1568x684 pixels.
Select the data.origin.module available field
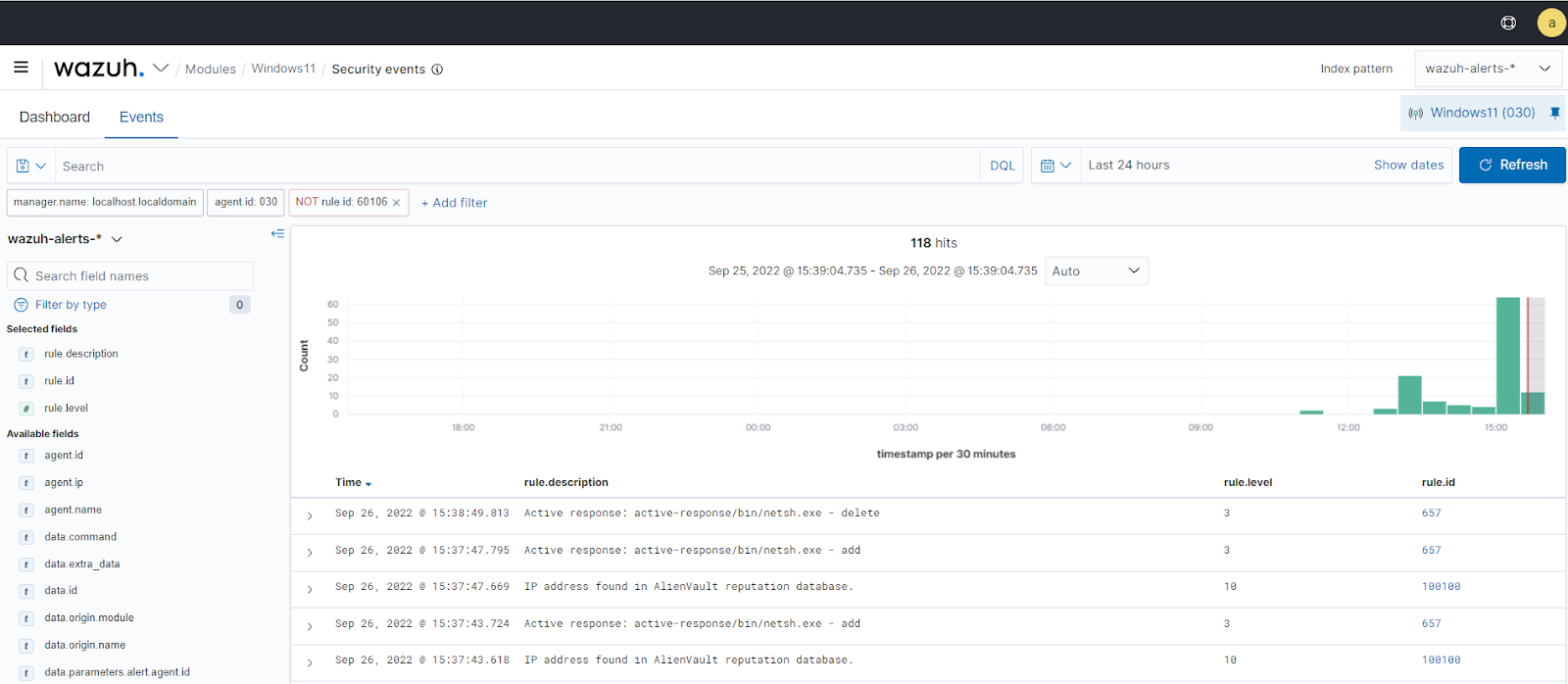coord(89,618)
